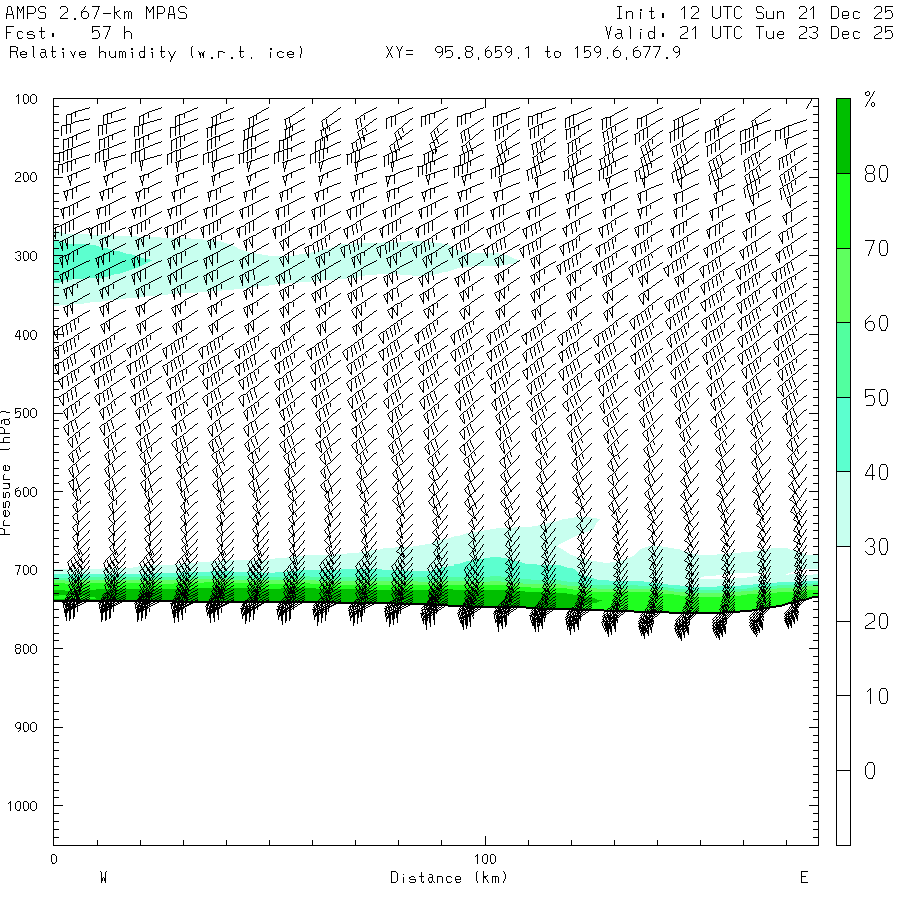
Task: Click the dark green colorbar segment above 80
Action: (x=843, y=136)
